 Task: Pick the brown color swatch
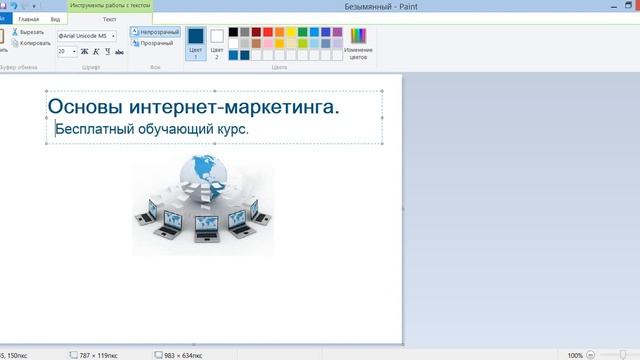(256, 43)
